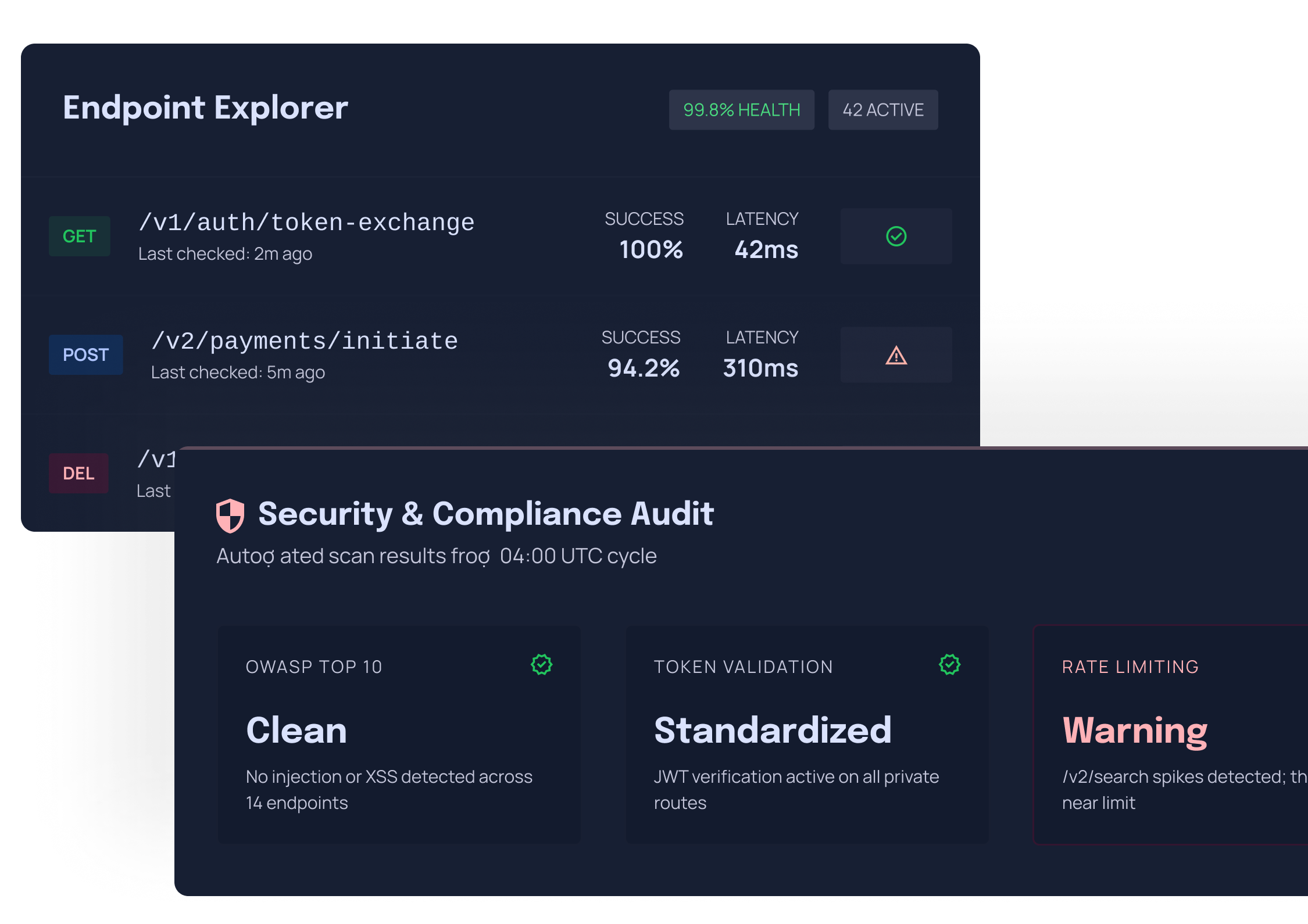Click the Security & Compliance Audit title
The image size is (1308, 924).
coord(485,514)
